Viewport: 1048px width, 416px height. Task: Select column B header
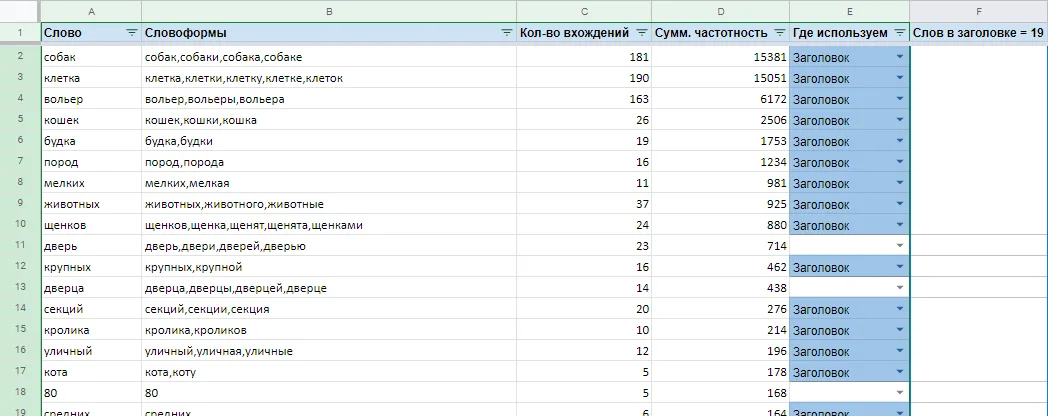pyautogui.click(x=329, y=11)
